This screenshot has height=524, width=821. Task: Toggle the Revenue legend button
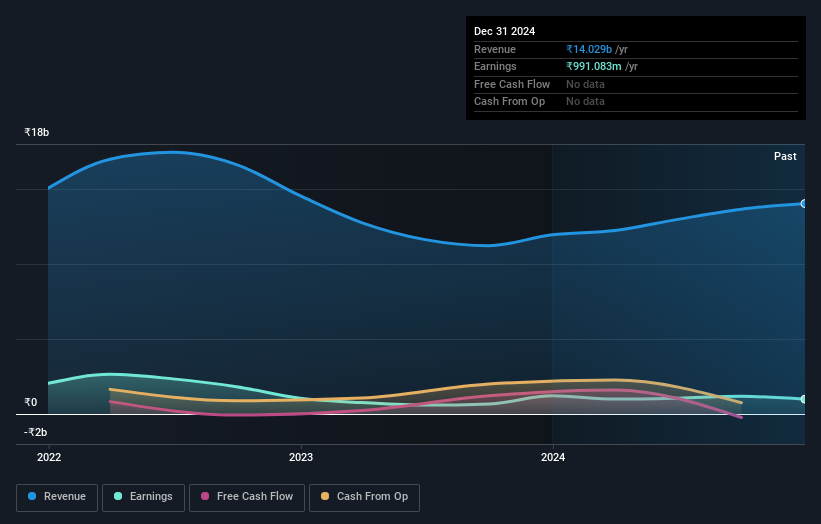click(x=57, y=497)
